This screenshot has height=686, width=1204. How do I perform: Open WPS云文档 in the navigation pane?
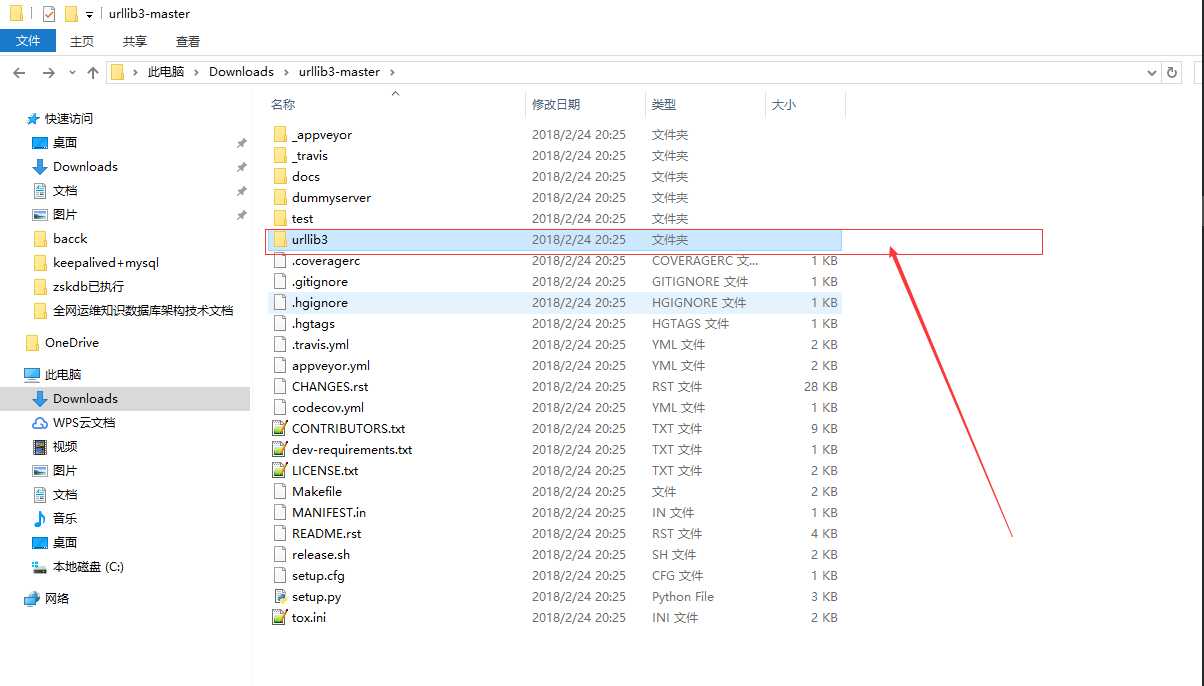[84, 422]
